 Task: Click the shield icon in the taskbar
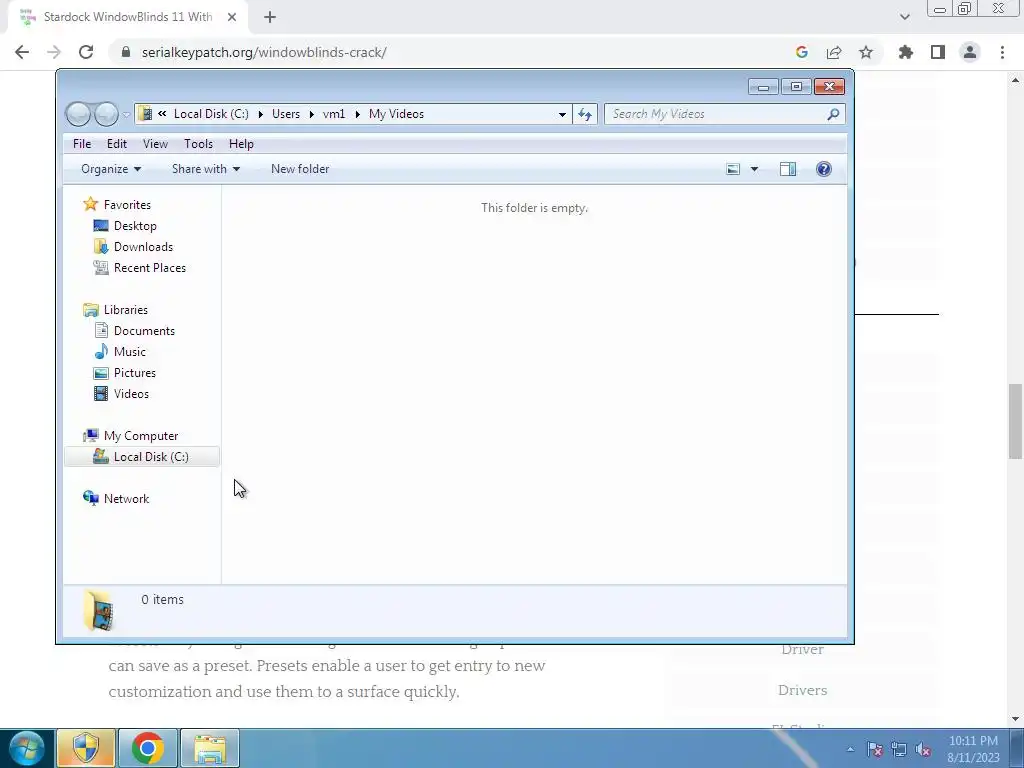pyautogui.click(x=86, y=748)
